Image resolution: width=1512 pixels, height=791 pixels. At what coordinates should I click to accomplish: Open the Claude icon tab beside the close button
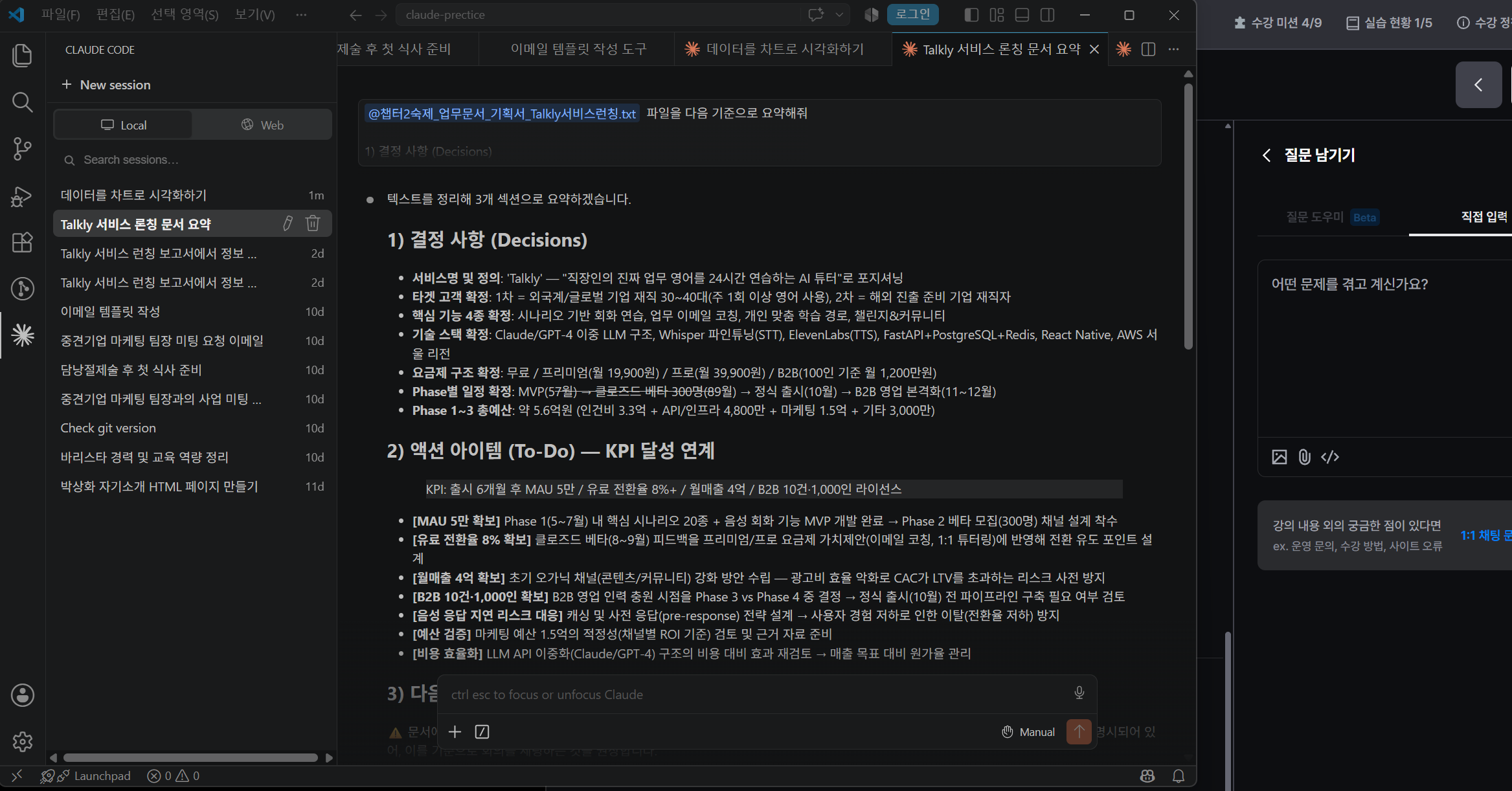[1123, 49]
